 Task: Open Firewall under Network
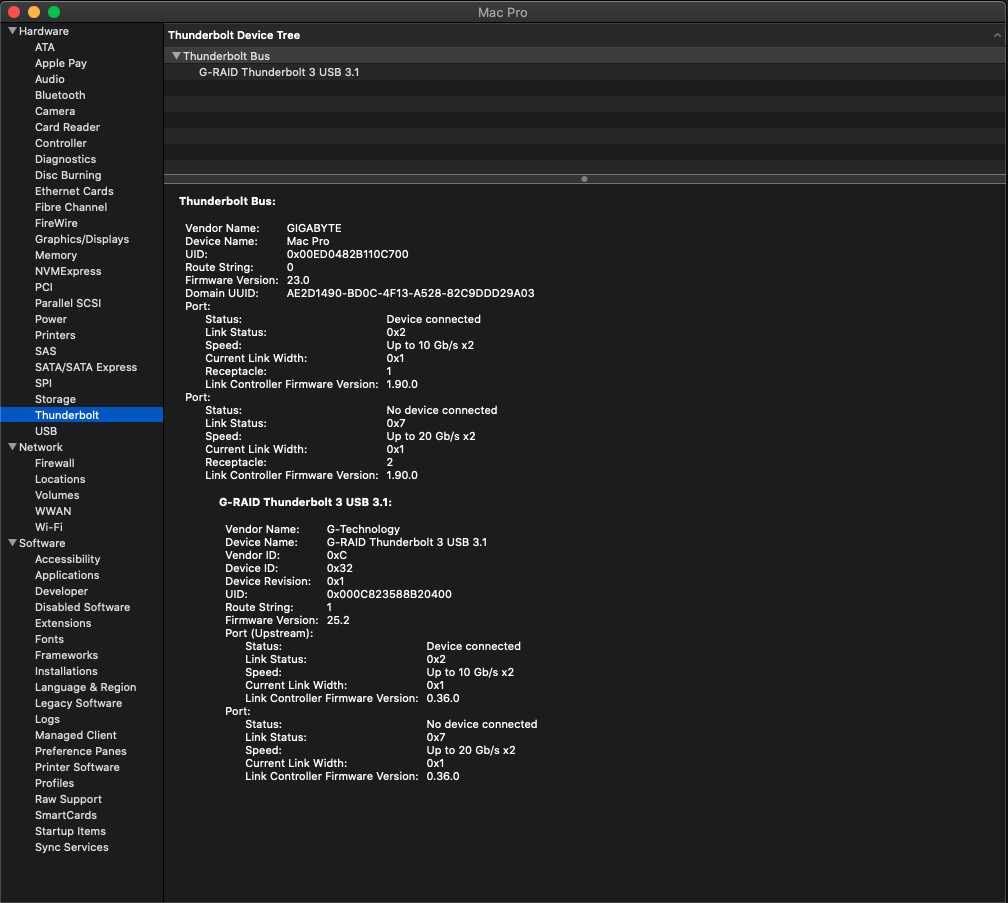(55, 463)
